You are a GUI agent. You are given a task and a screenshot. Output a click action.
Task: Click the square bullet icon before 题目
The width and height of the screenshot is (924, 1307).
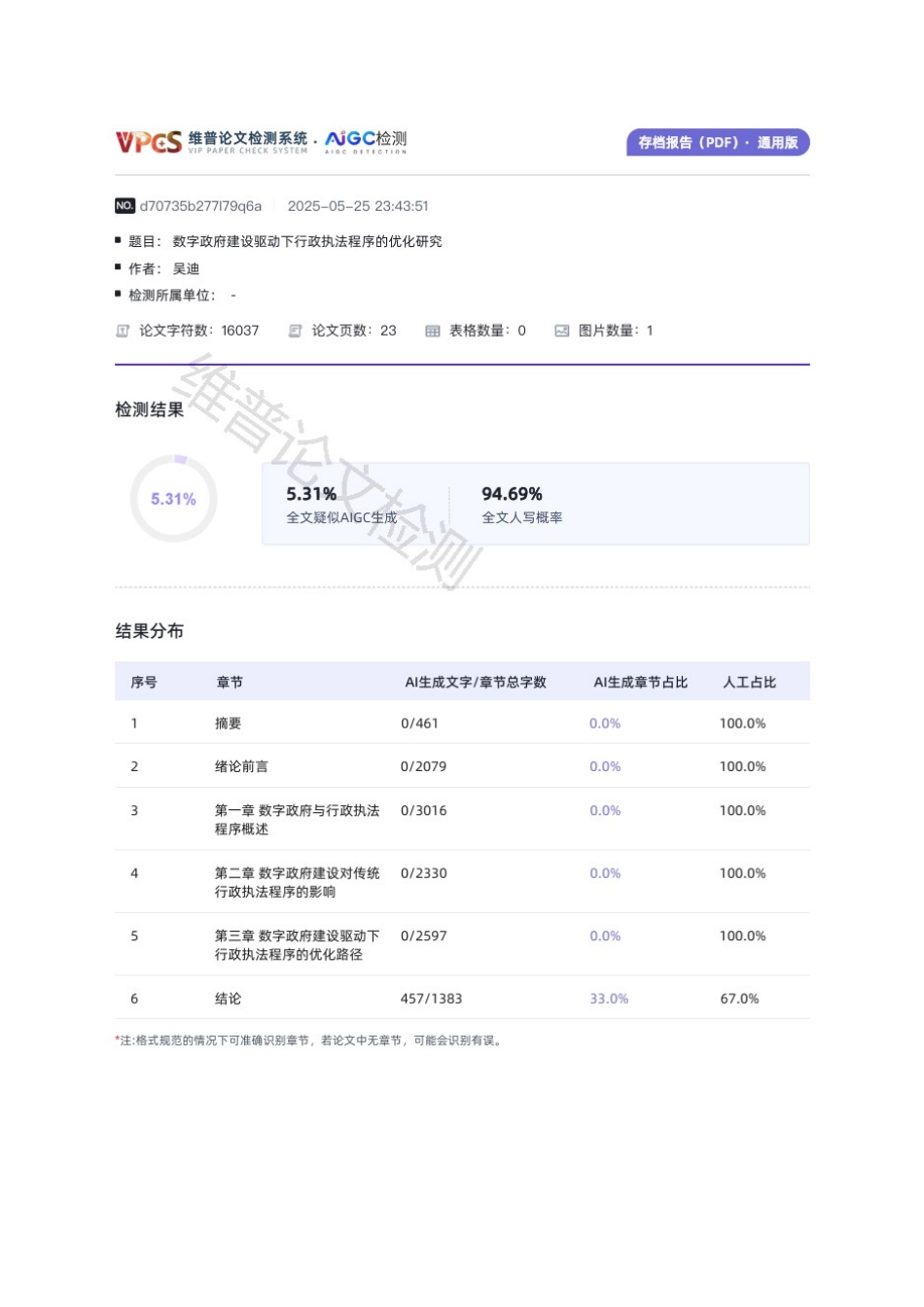pos(119,240)
